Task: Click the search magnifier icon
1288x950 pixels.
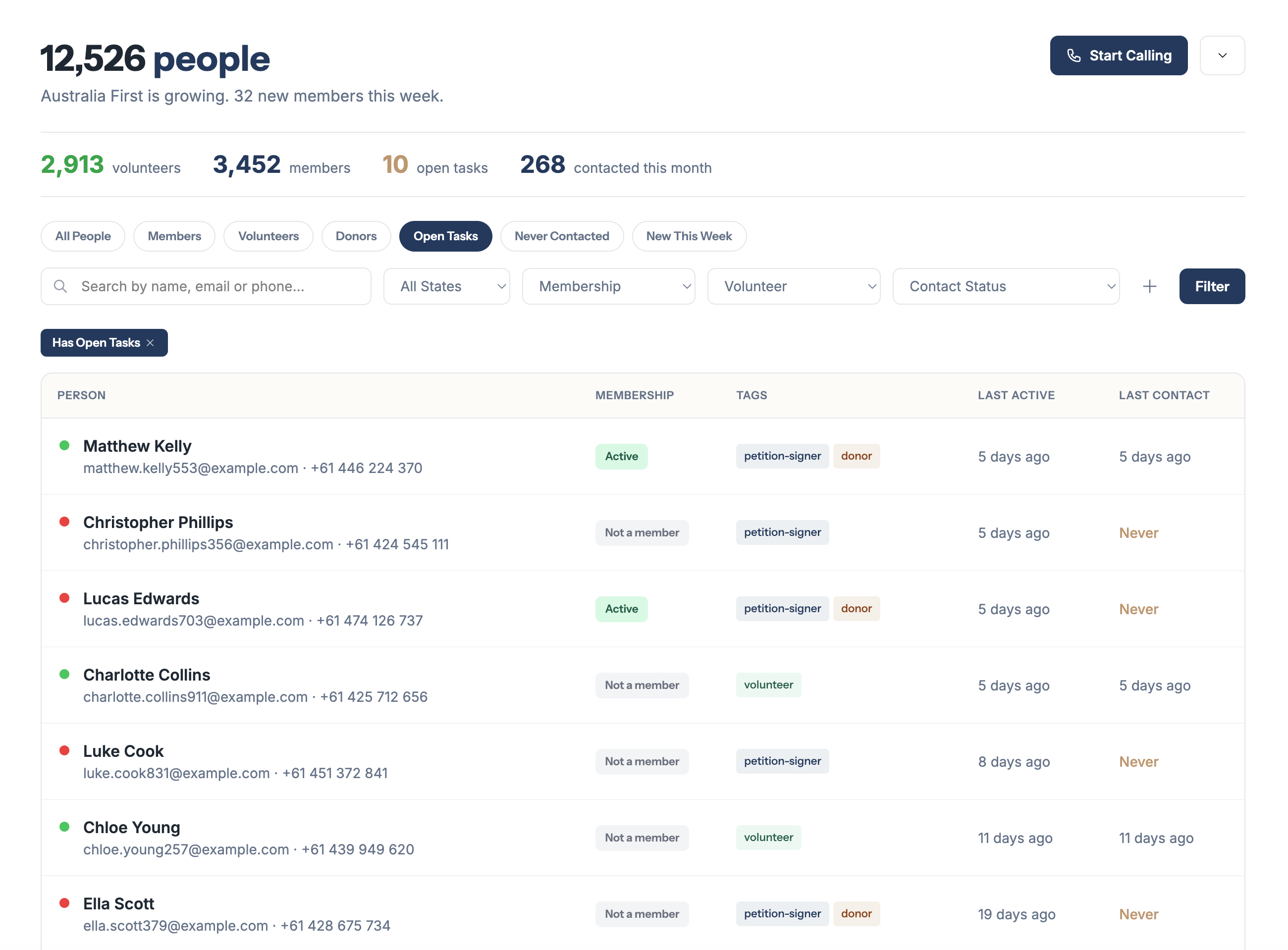Action: coord(60,286)
